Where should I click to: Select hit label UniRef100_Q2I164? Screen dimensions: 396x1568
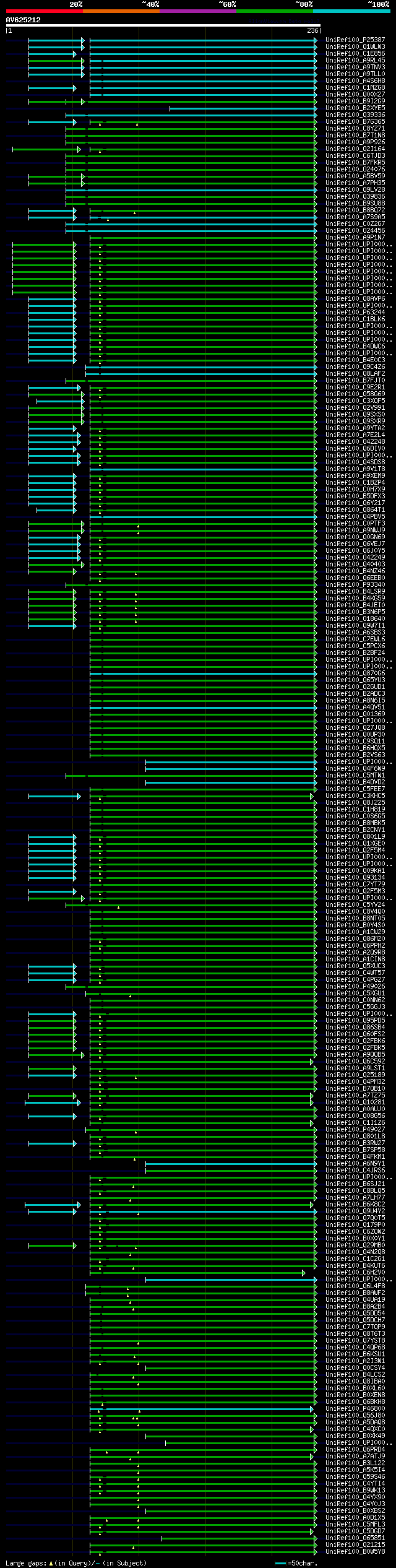[355, 149]
